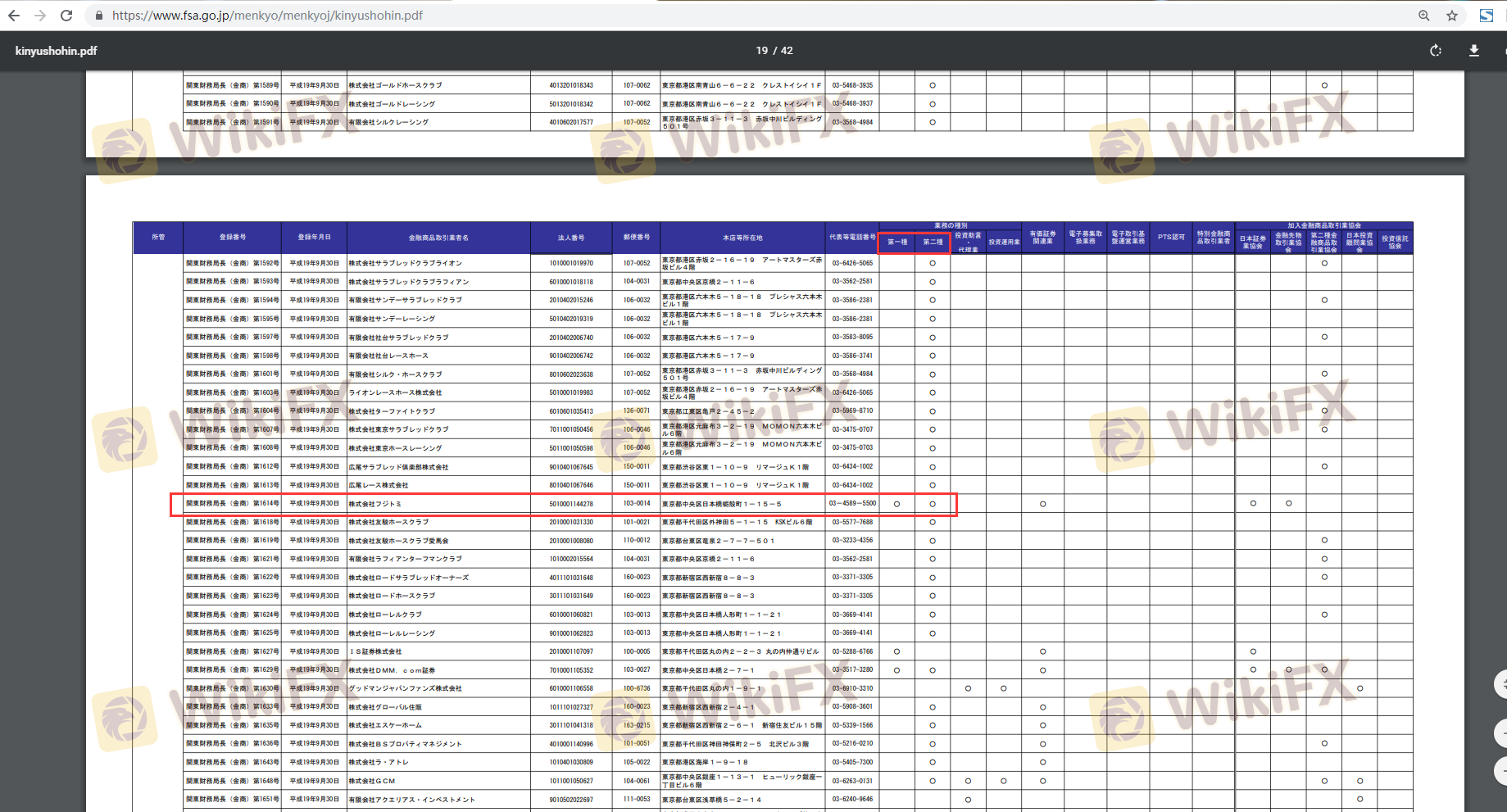Viewport: 1507px width, 812px height.
Task: Click the 登録番号 column header
Action: [x=232, y=238]
